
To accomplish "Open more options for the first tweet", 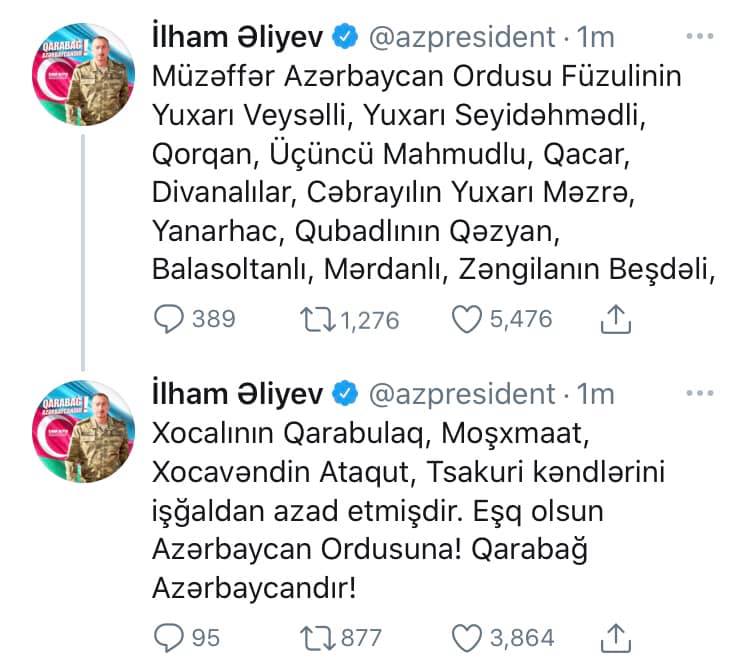I will (x=700, y=37).
